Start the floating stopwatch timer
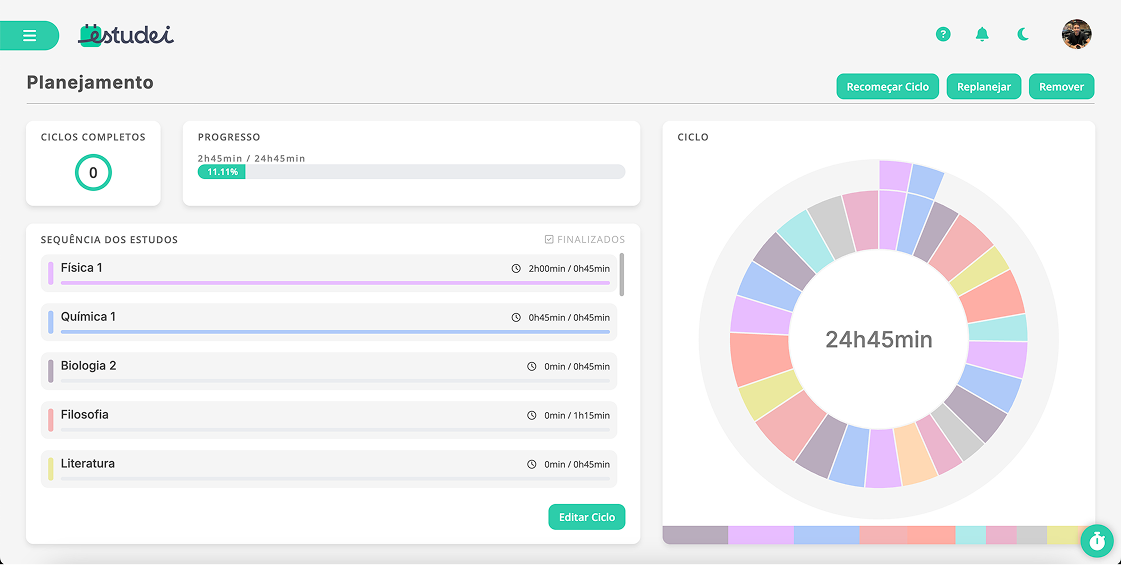Viewport: 1122px width, 565px height. 1097,541
